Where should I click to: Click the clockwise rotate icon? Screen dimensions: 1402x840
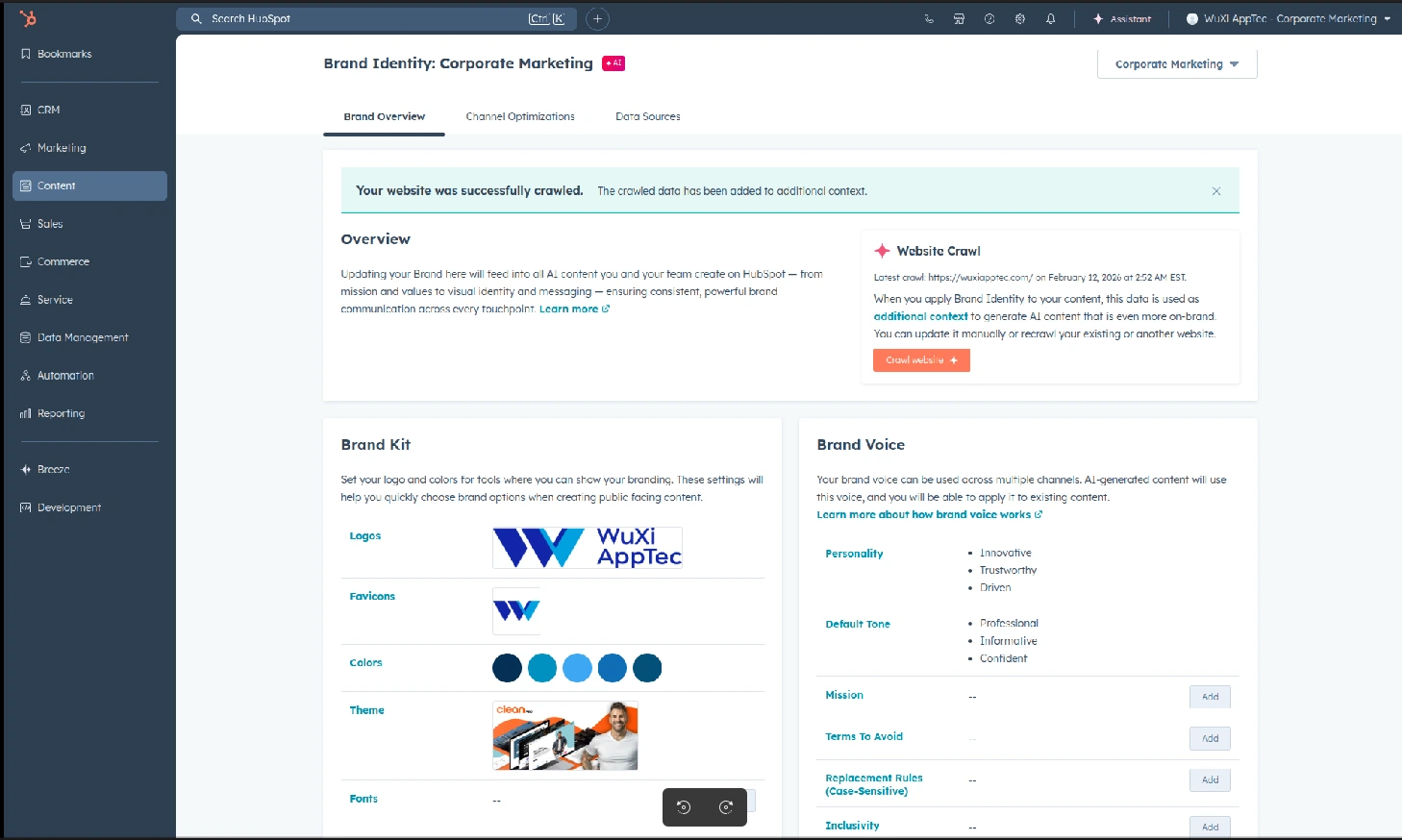(726, 807)
